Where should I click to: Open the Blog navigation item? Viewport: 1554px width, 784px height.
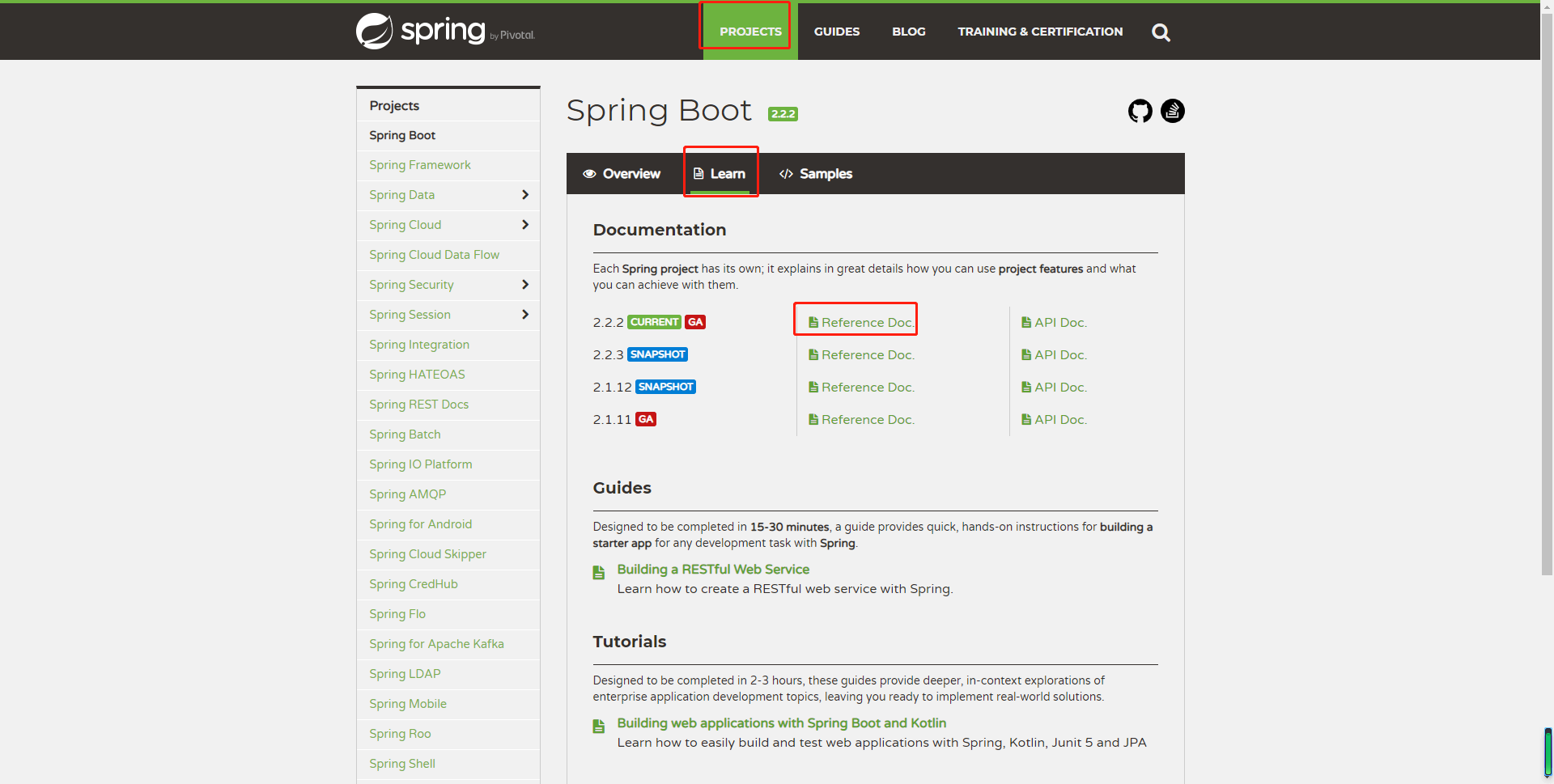pos(909,32)
